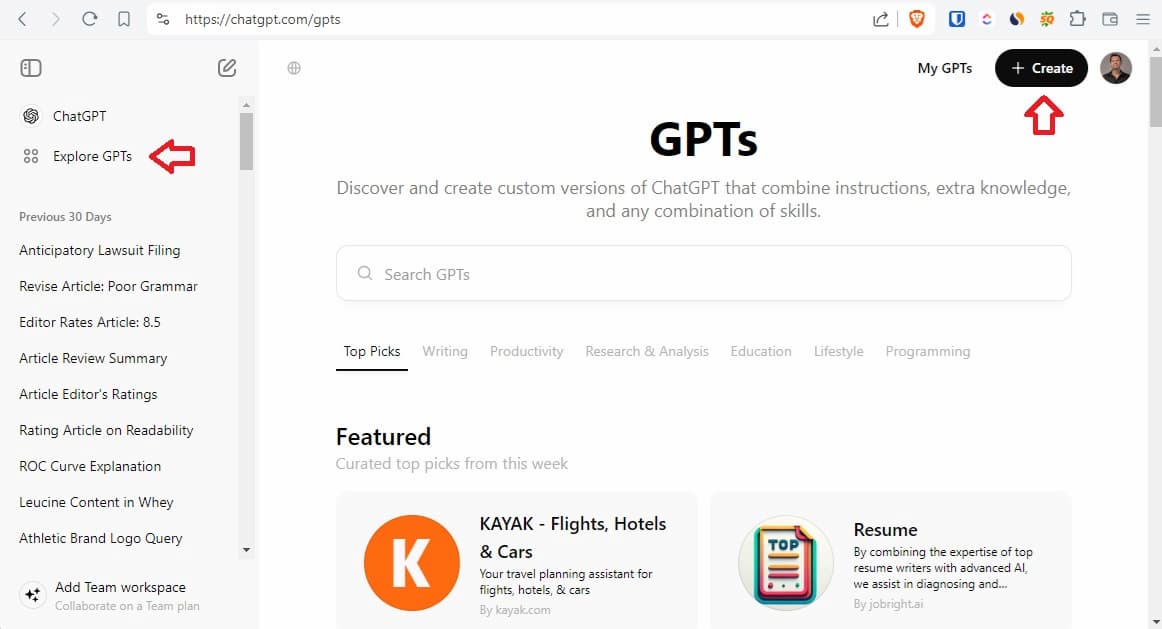Viewport: 1162px width, 629px height.
Task: Switch to the Lifestyle tab
Action: coord(838,351)
